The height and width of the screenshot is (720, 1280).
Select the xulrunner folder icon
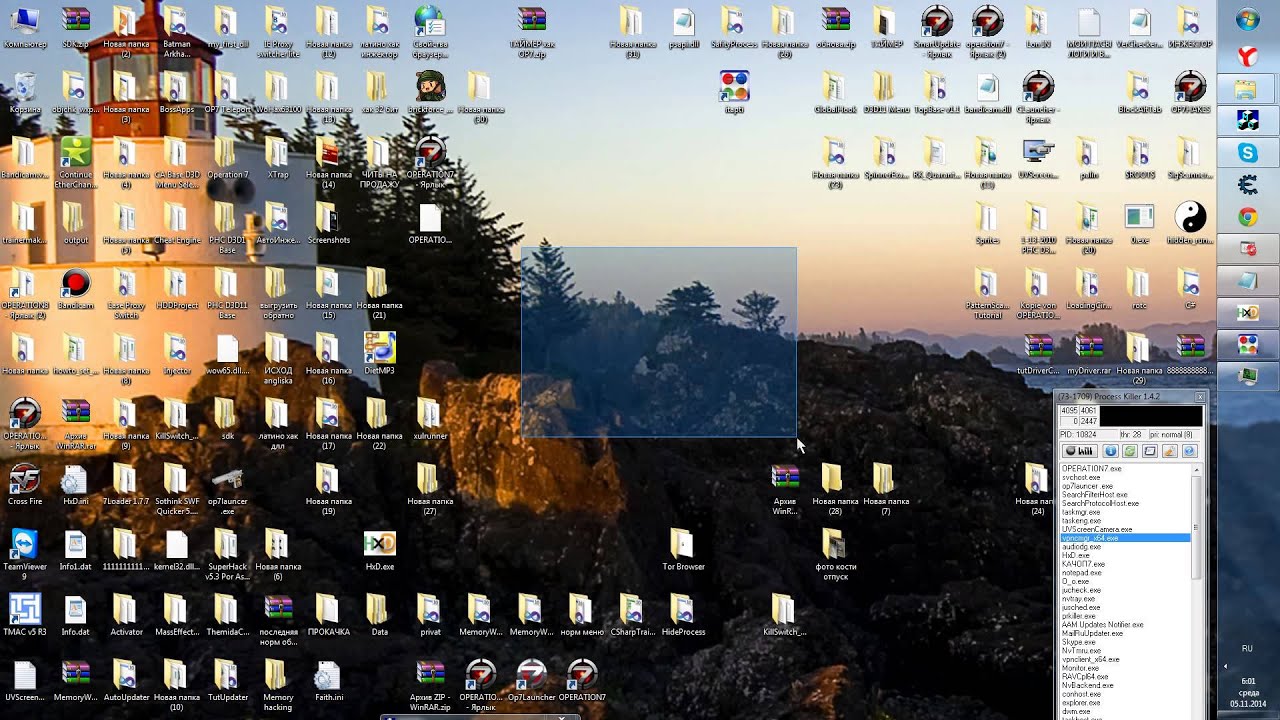point(429,419)
